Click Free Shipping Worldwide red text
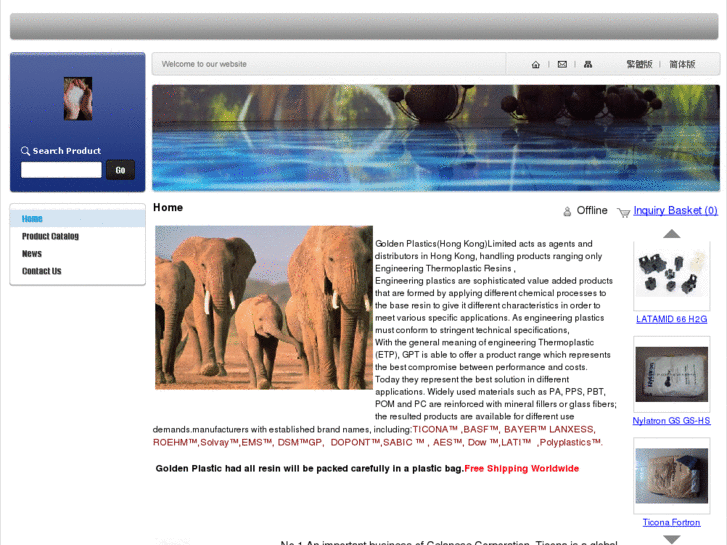 (522, 468)
